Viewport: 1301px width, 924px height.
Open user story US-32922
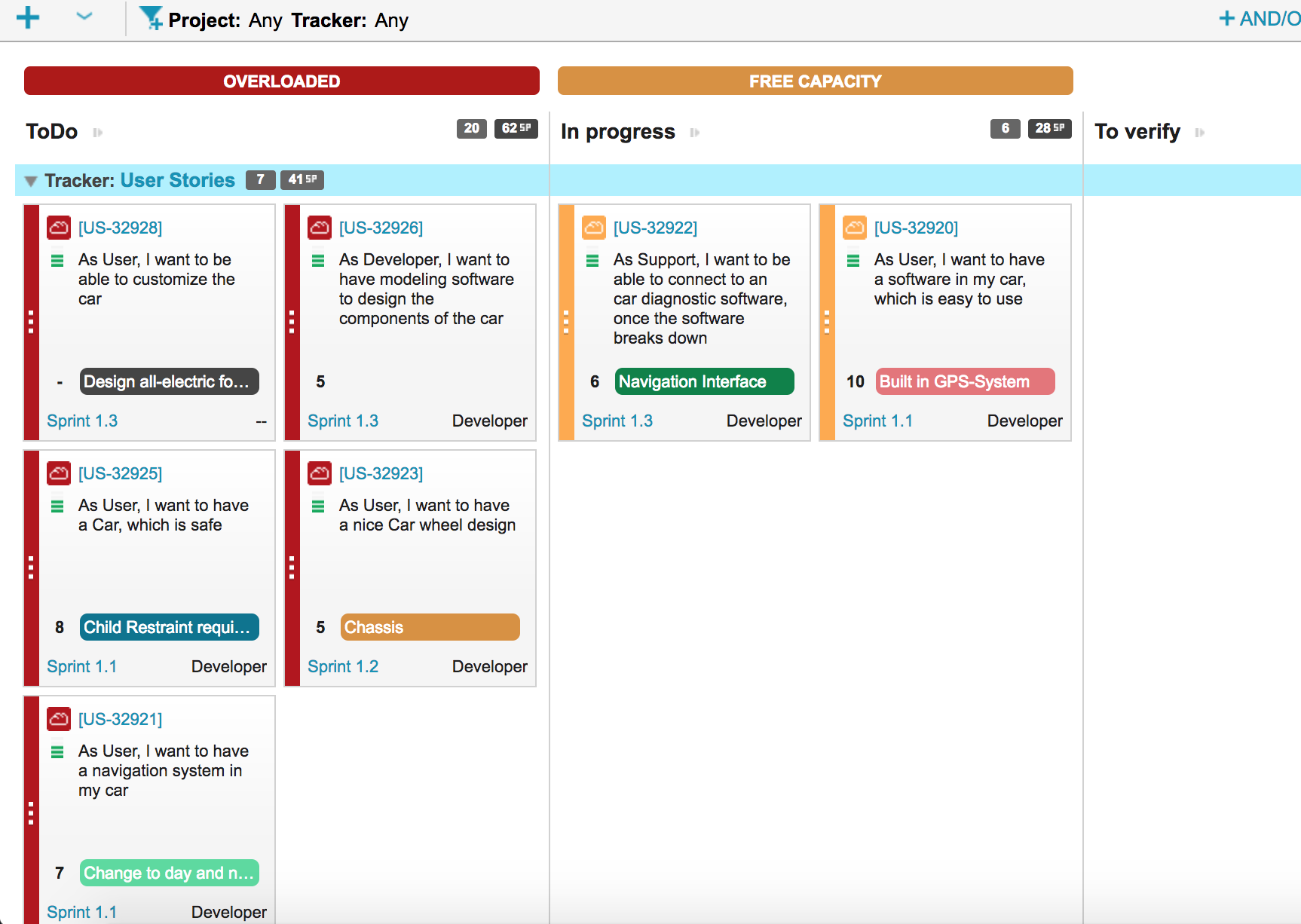[655, 227]
